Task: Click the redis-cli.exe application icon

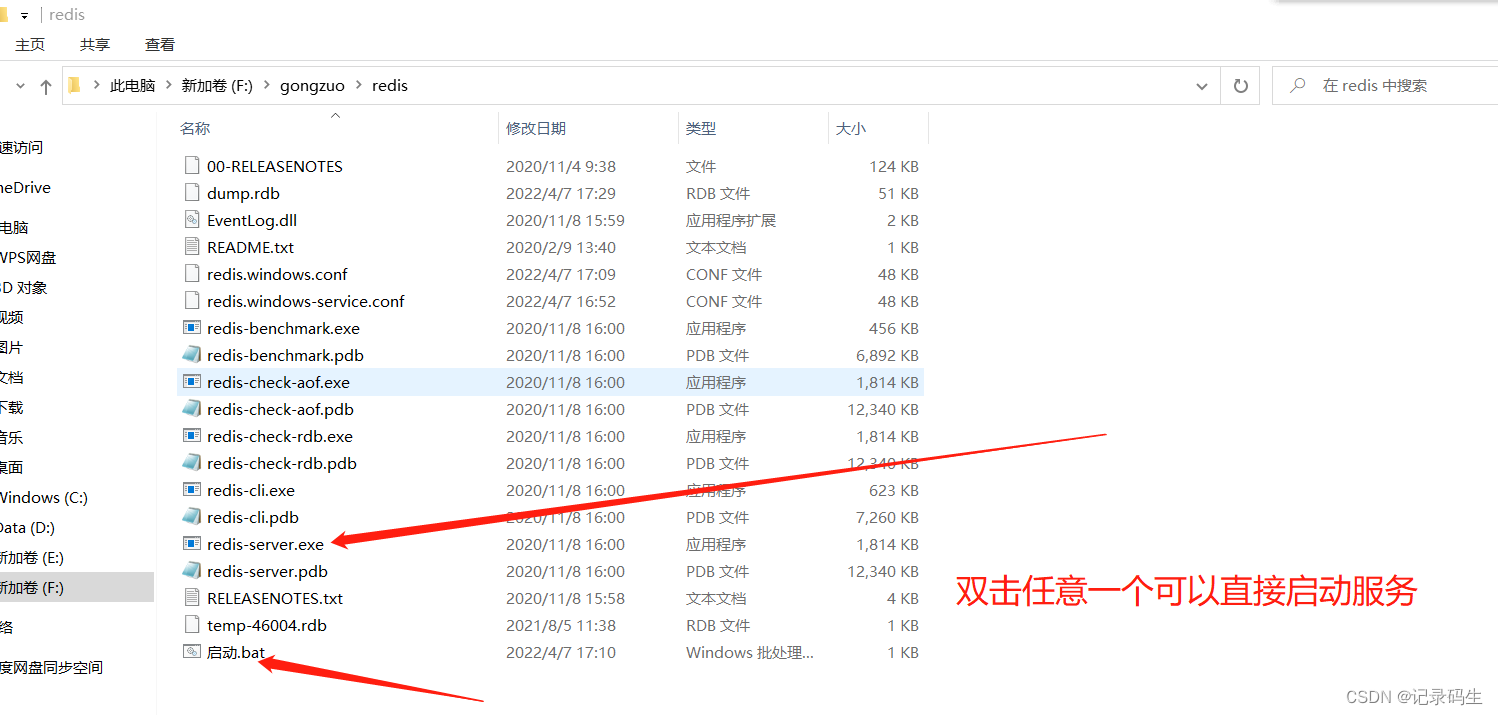Action: coord(192,490)
